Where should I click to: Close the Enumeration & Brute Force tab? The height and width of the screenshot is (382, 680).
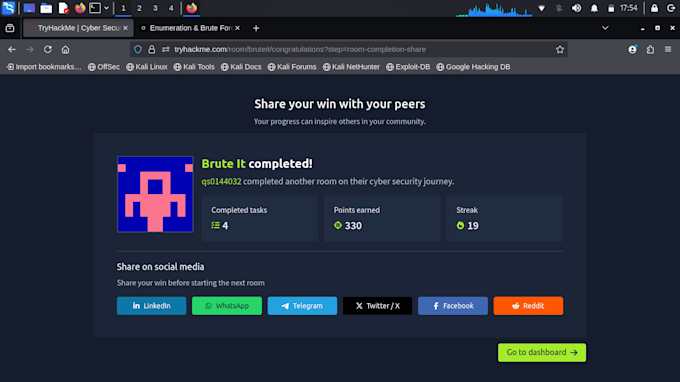[237, 28]
